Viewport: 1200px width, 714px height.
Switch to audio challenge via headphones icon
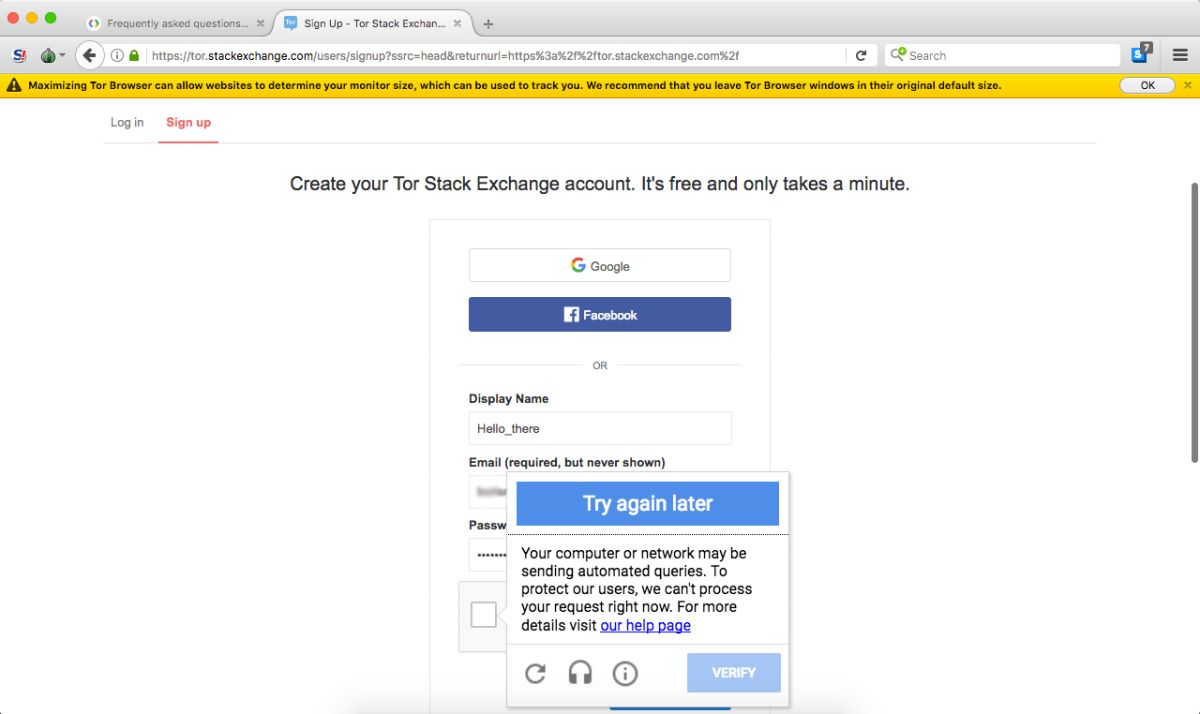[580, 673]
